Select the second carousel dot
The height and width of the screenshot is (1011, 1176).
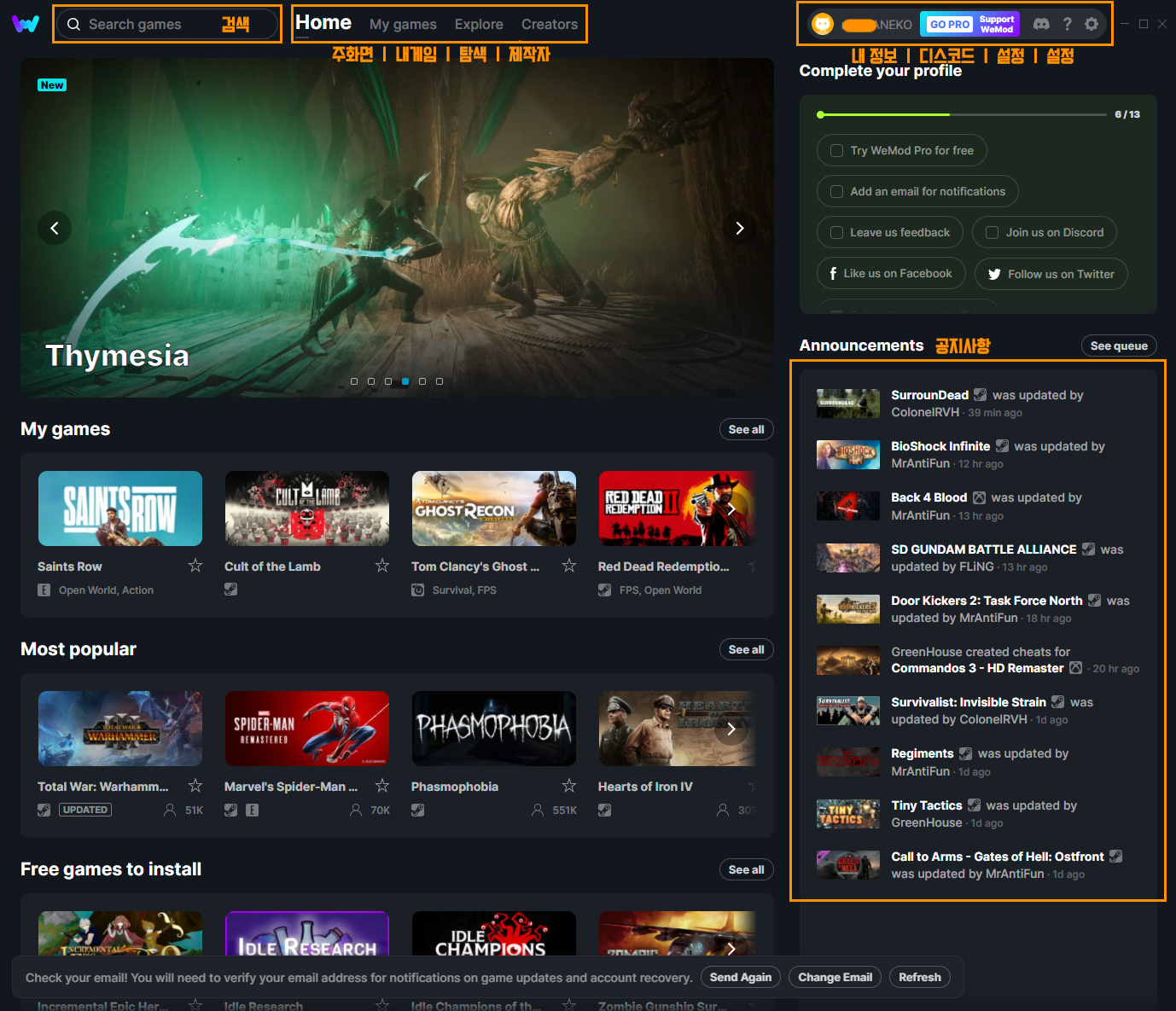371,381
